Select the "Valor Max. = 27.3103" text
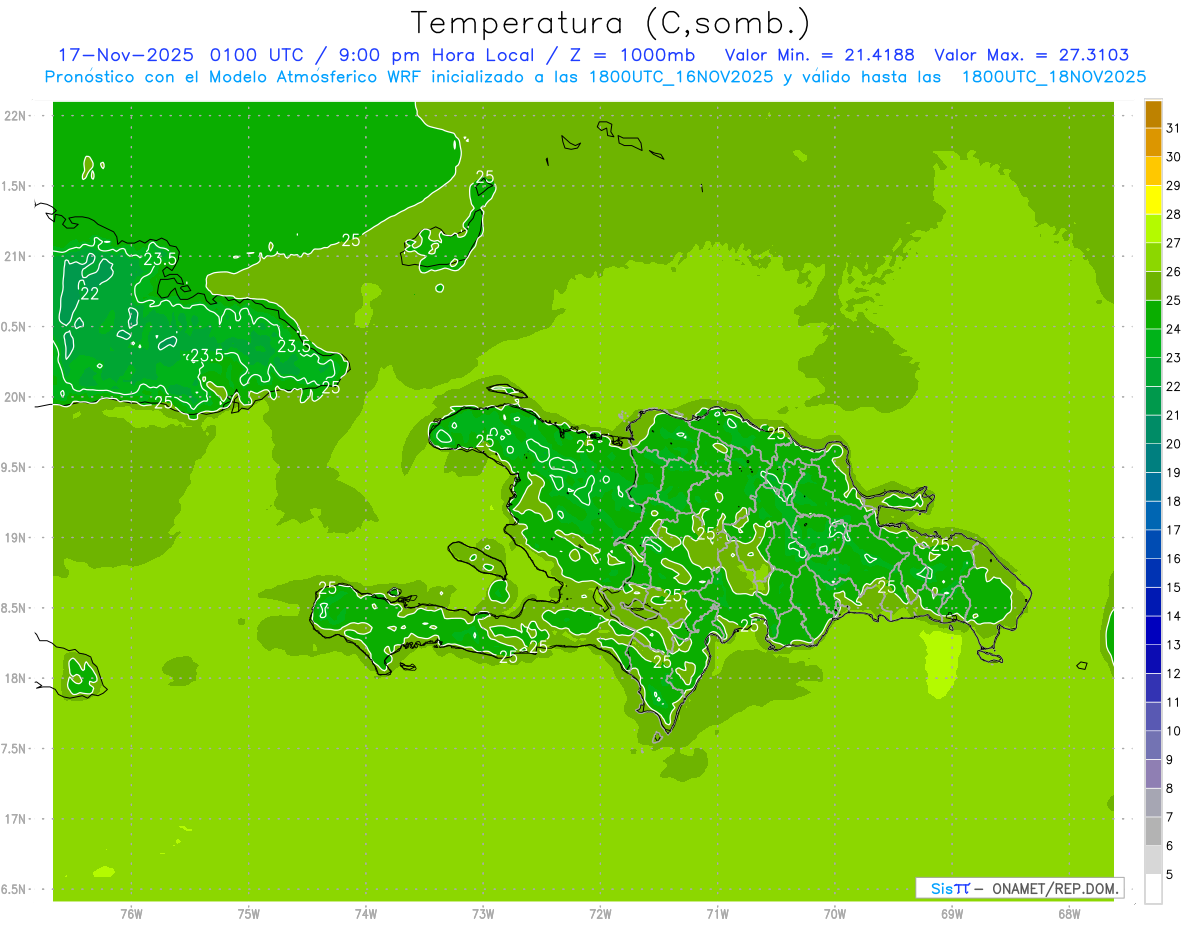The image size is (1200, 927). click(x=1031, y=54)
